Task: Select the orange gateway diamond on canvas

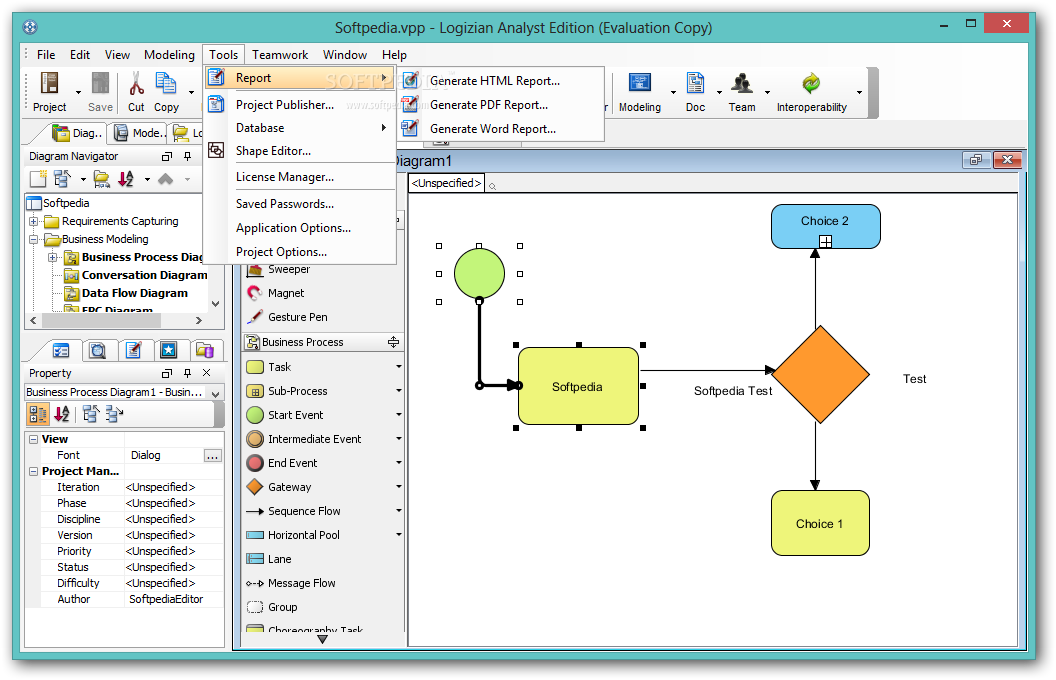Action: tap(820, 375)
